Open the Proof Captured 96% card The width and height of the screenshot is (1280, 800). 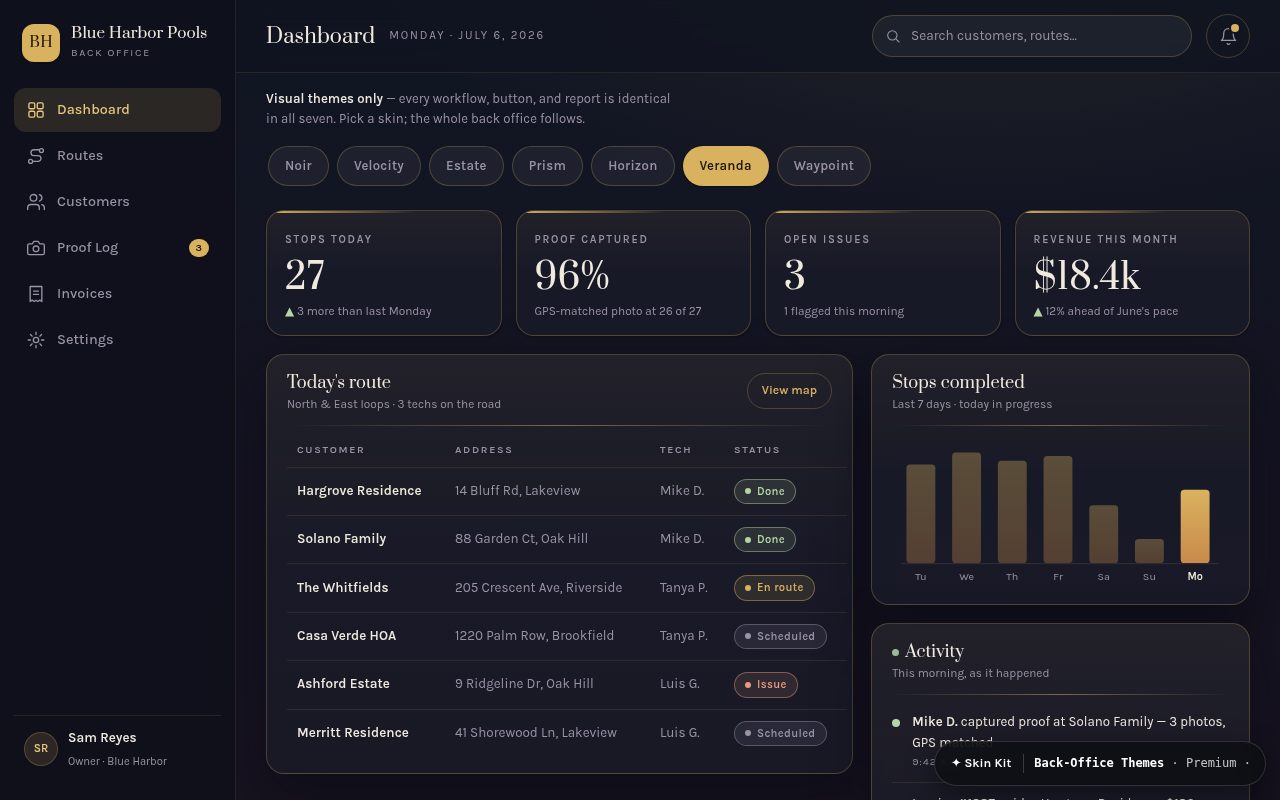point(633,273)
